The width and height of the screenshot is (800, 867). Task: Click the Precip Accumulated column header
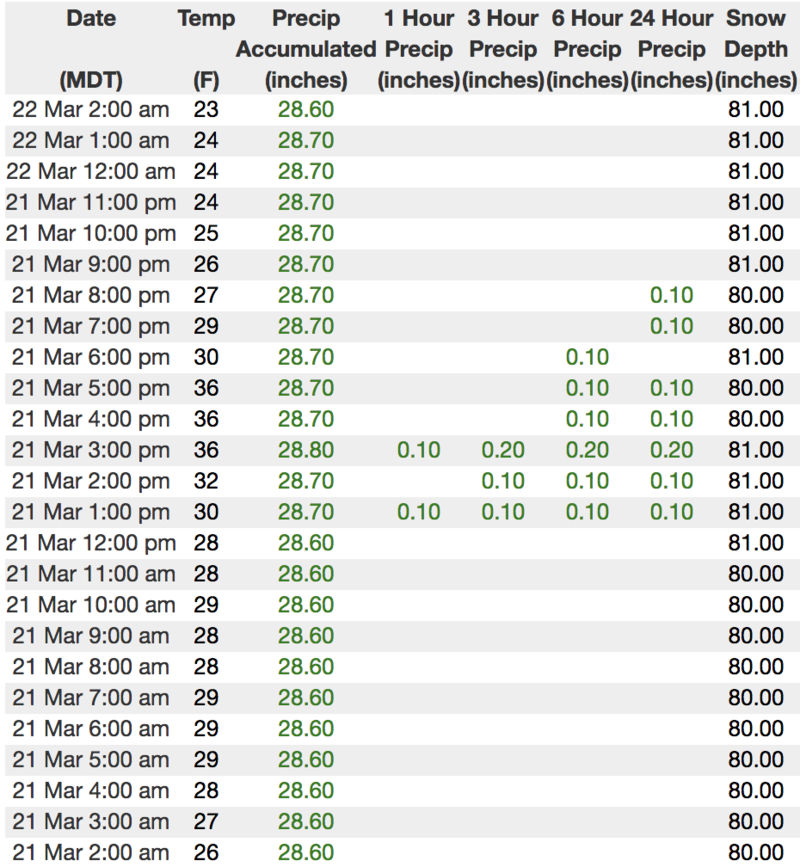tap(306, 48)
